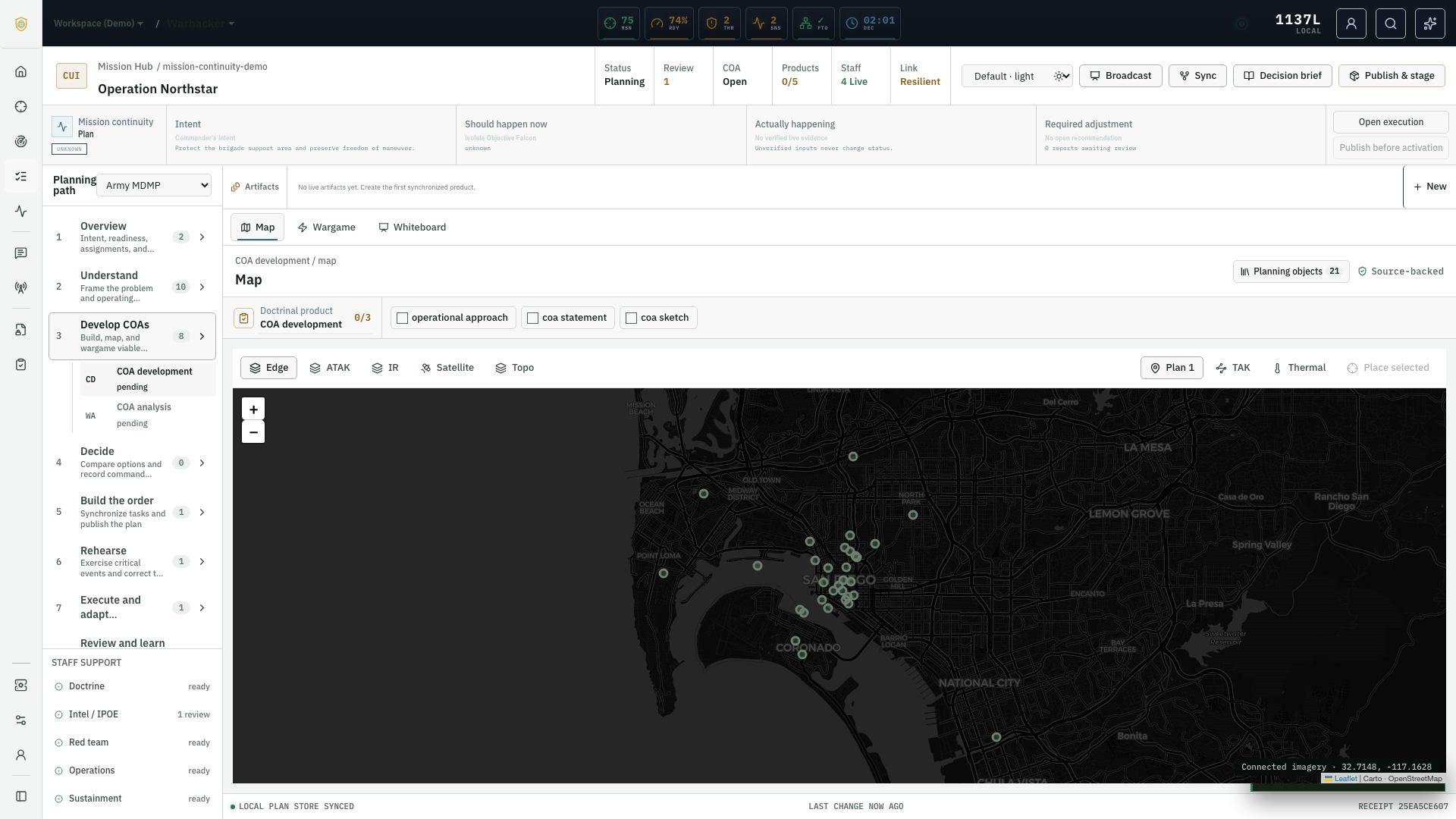Click the Open execution button
Viewport: 1456px width, 819px height.
tap(1391, 122)
